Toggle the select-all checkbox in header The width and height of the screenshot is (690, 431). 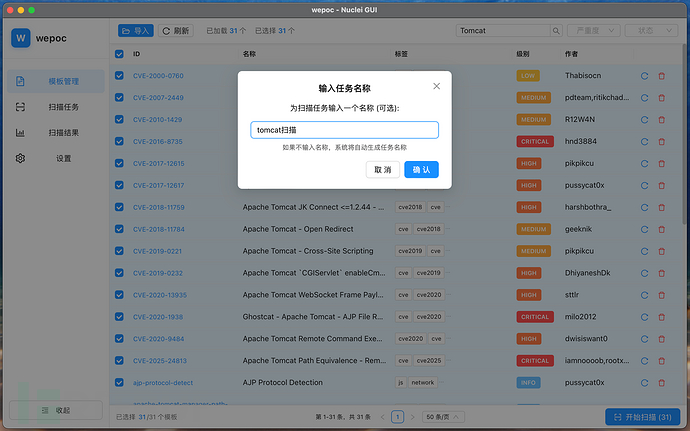120,54
